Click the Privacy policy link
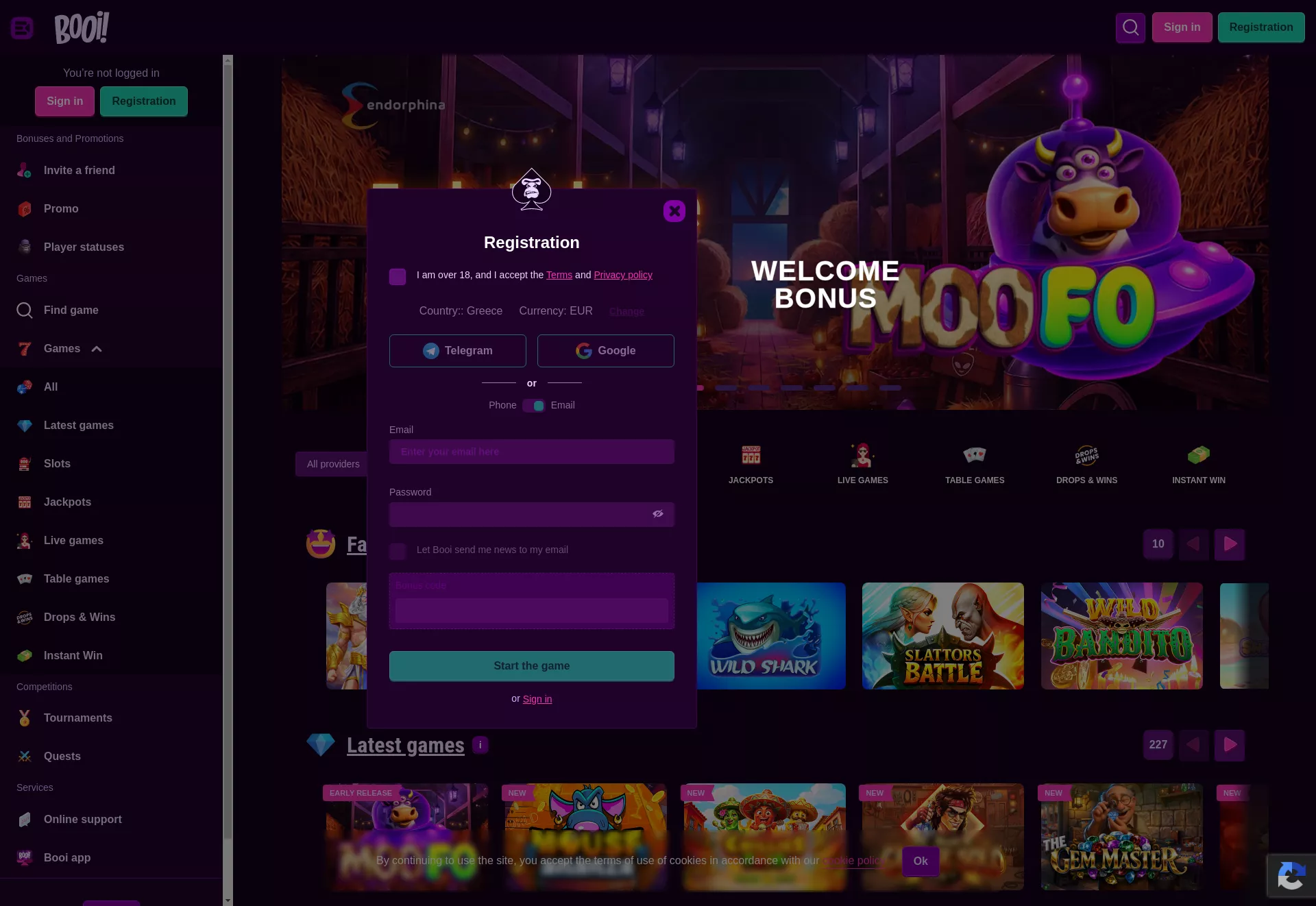Viewport: 1316px width, 906px height. point(623,275)
